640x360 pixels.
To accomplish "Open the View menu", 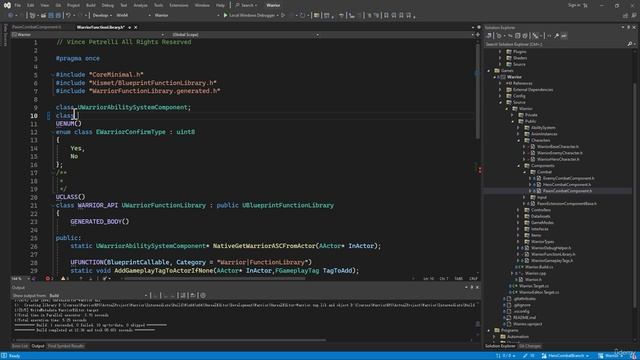I will pyautogui.click(x=44, y=5).
